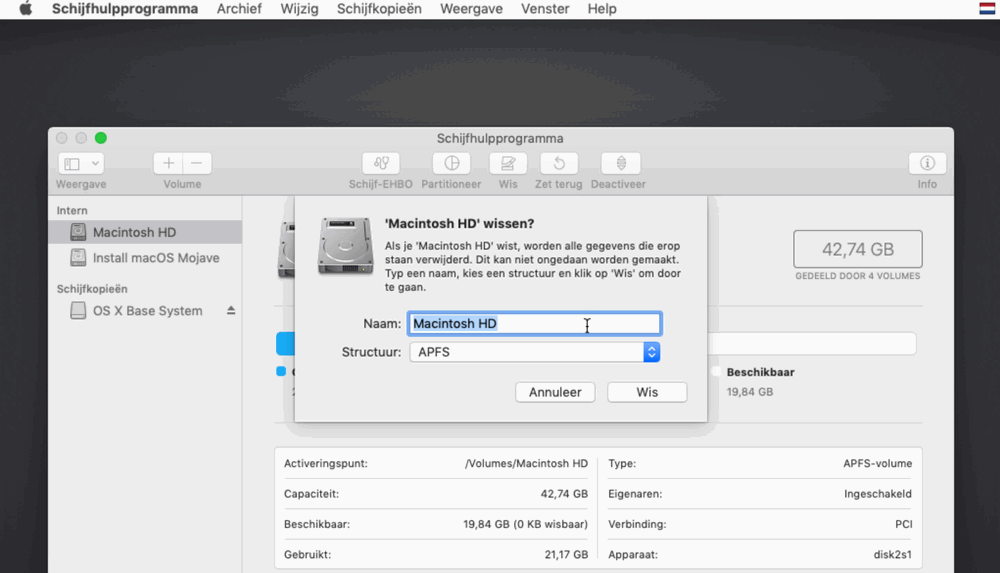Viewport: 1000px width, 573px height.
Task: Run Schijf-EHBO first aid tool
Action: click(381, 163)
